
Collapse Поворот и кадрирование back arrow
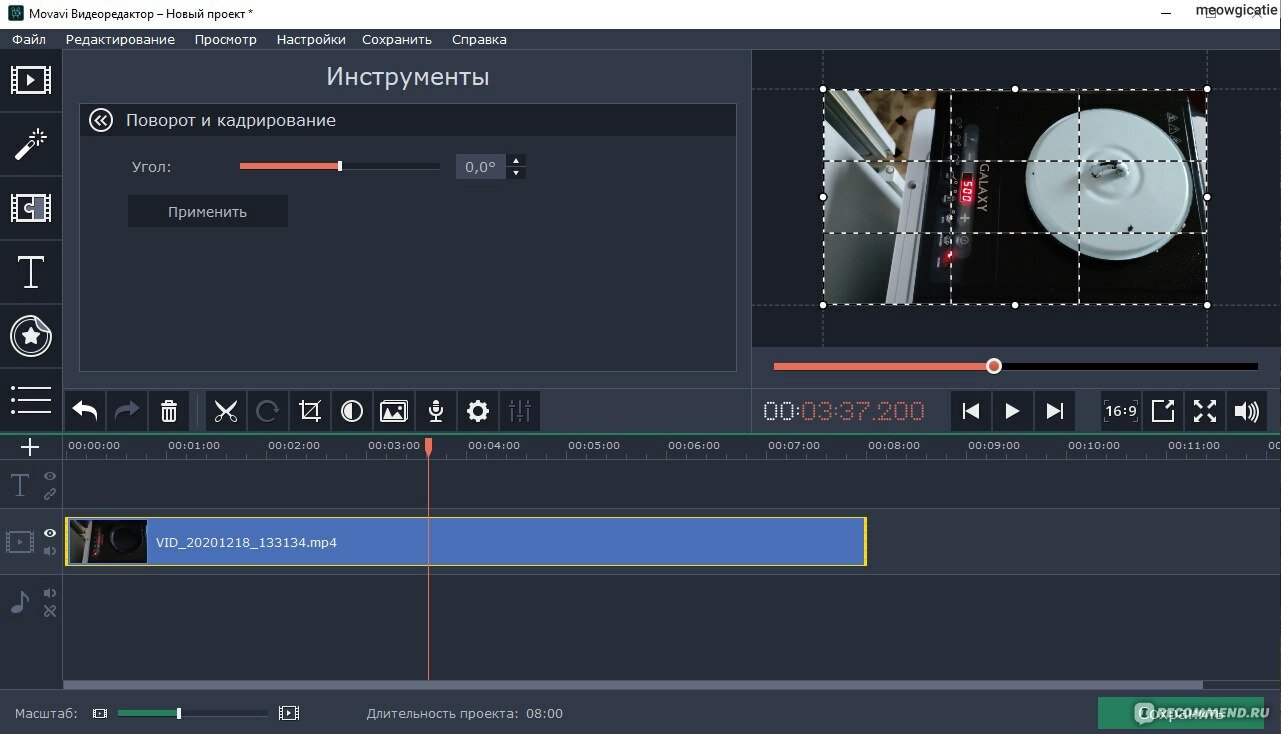[x=100, y=120]
